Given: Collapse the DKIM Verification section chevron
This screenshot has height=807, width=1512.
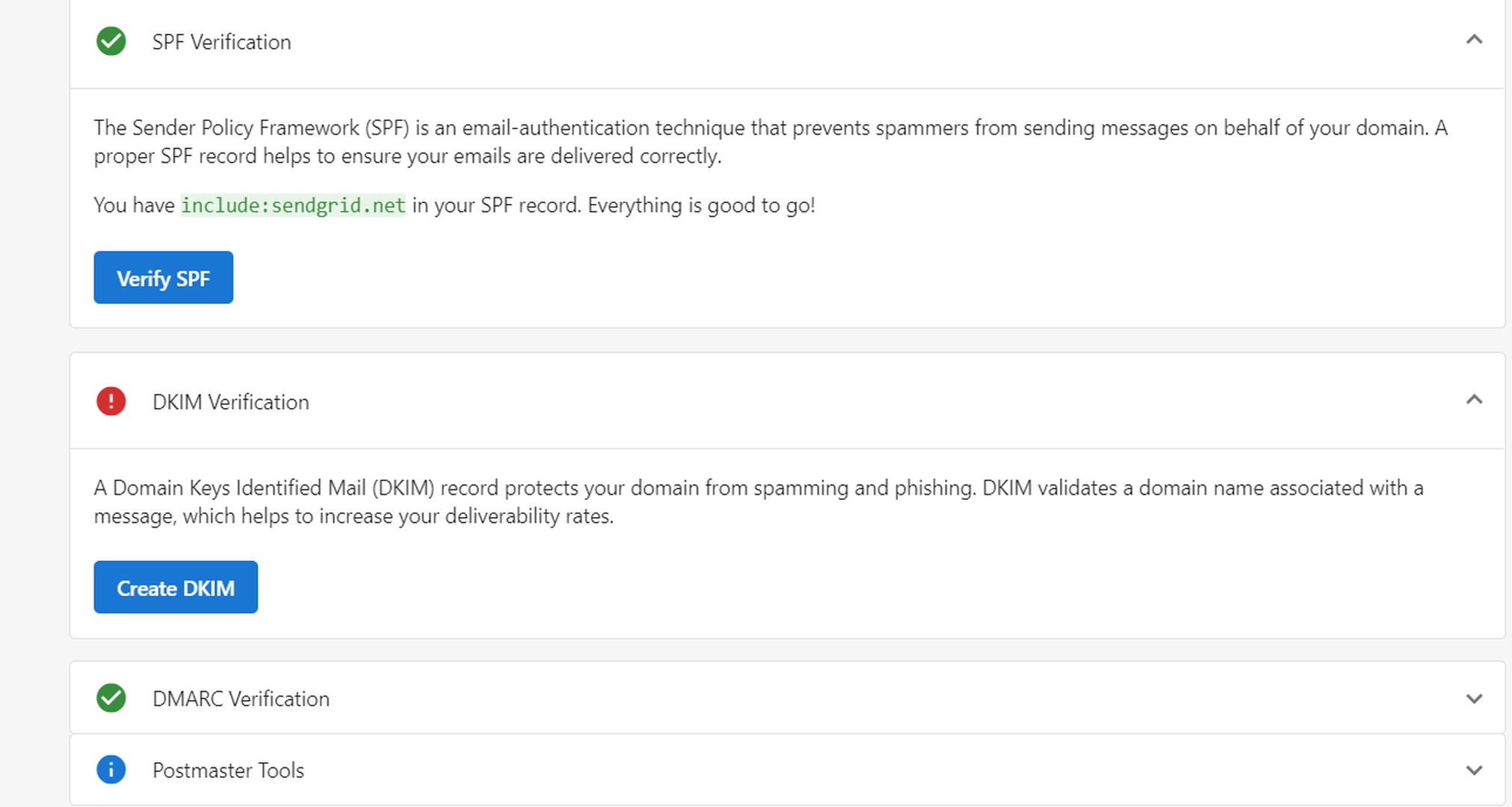Looking at the screenshot, I should 1474,401.
